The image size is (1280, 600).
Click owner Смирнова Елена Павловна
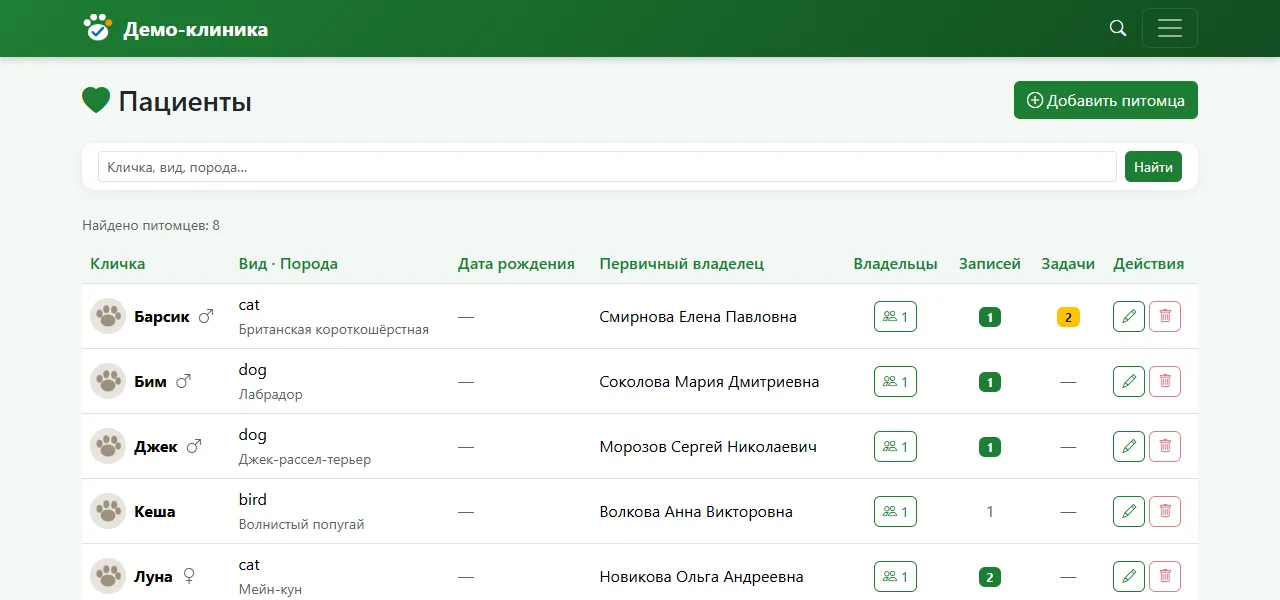point(698,317)
